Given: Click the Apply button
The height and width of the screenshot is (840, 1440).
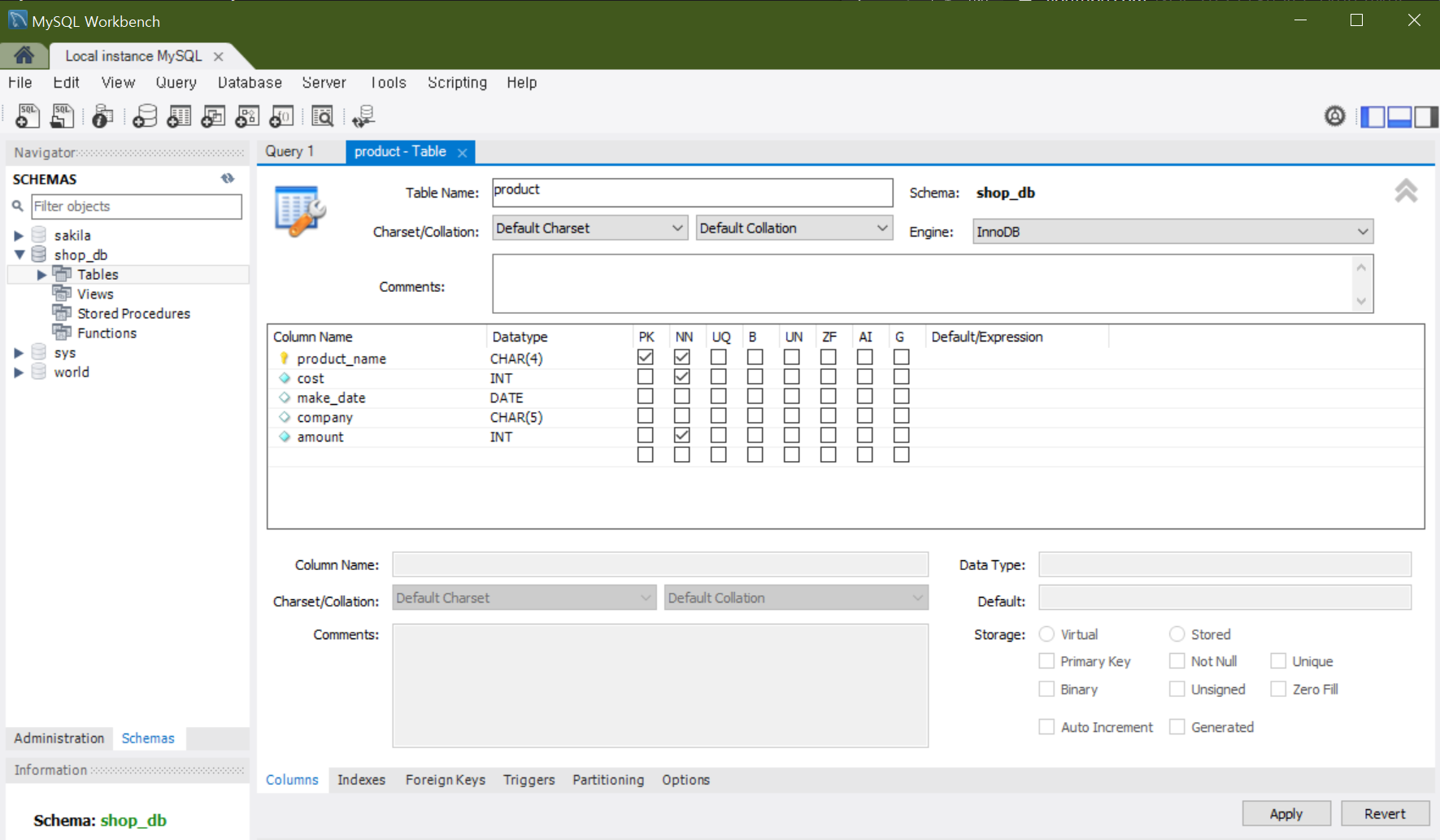Looking at the screenshot, I should [x=1286, y=813].
